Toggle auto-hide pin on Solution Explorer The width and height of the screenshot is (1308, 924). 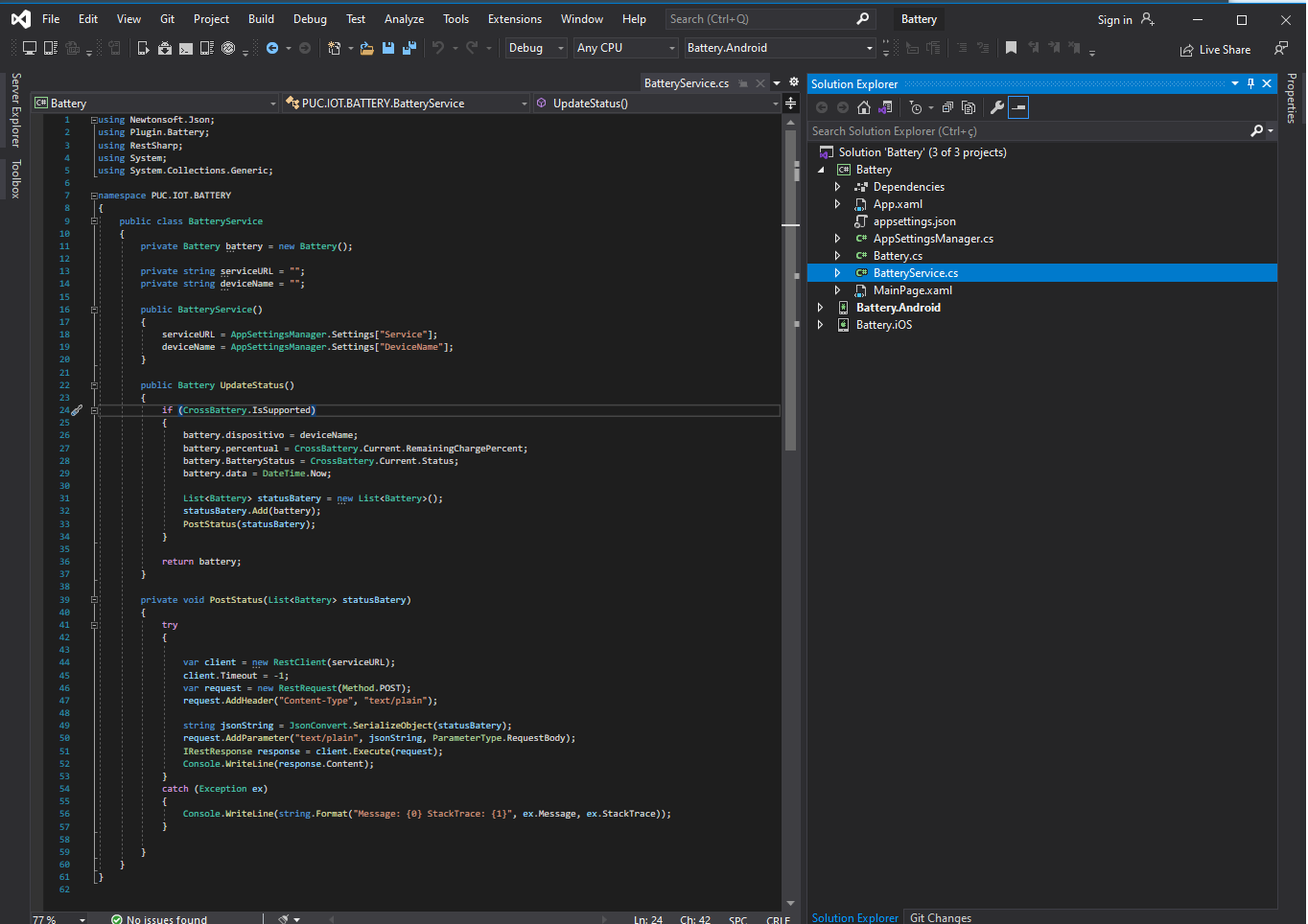(x=1250, y=84)
